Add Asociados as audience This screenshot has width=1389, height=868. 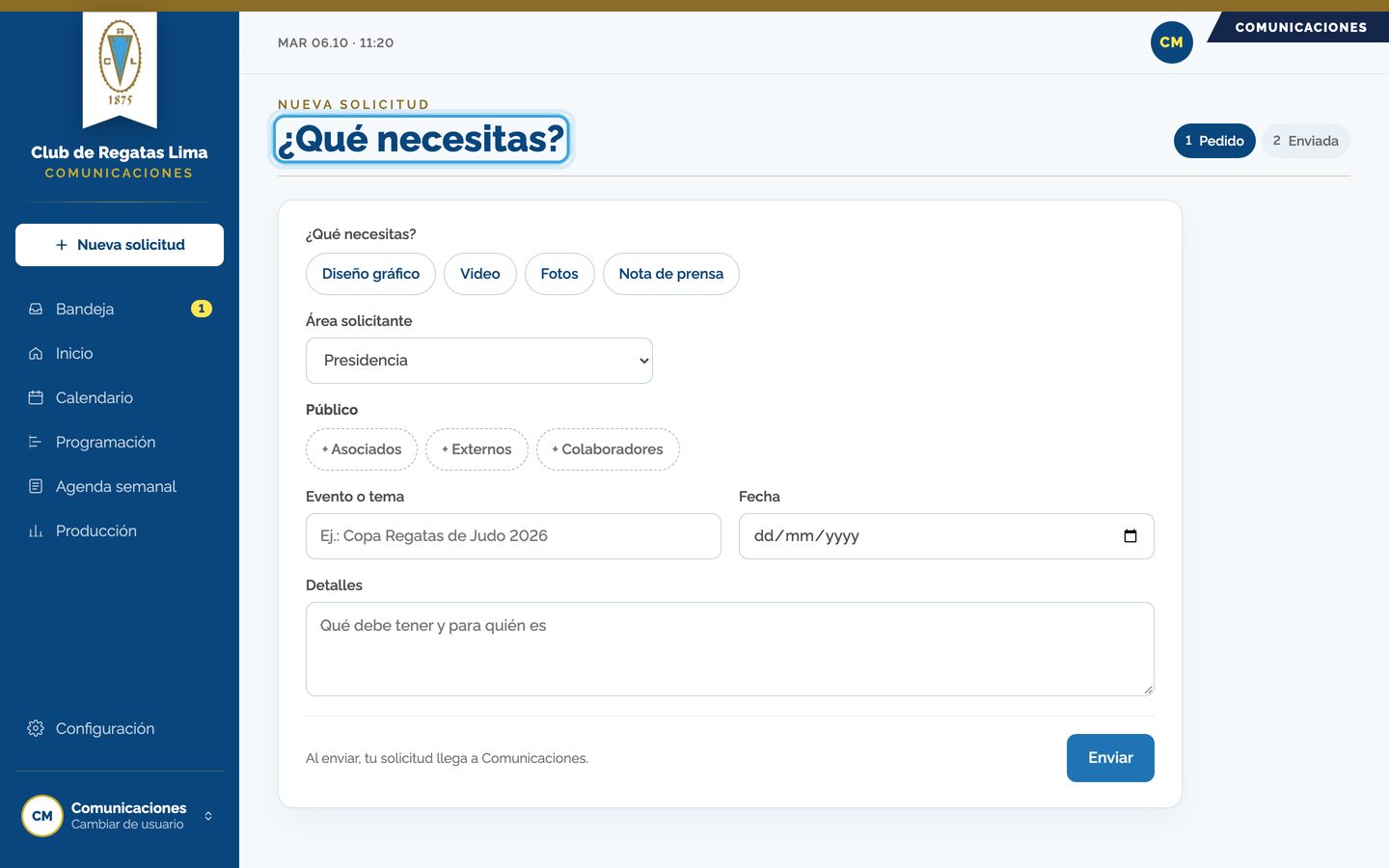point(362,449)
